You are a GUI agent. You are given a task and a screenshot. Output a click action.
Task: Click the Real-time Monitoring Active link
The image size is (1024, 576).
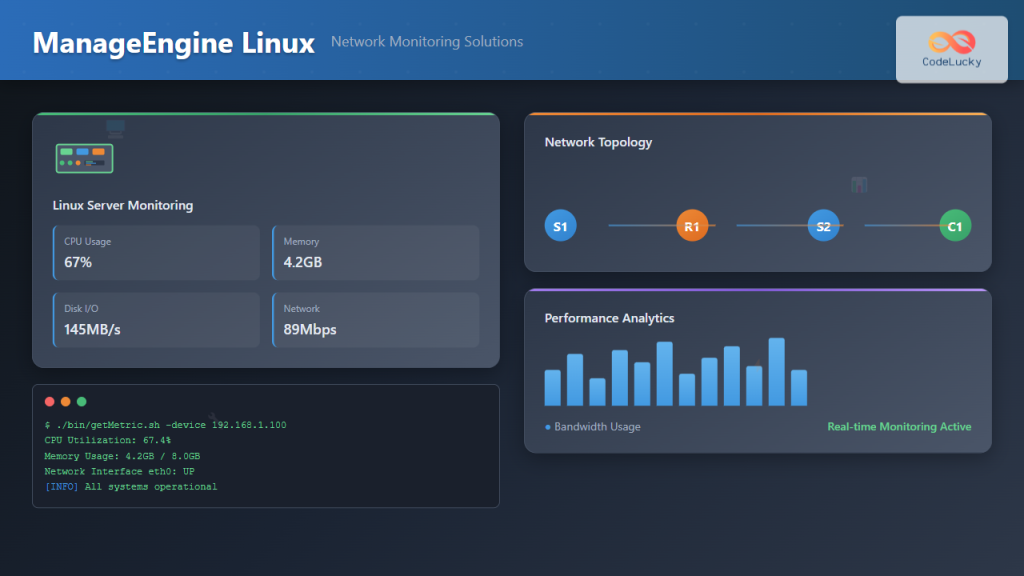899,426
